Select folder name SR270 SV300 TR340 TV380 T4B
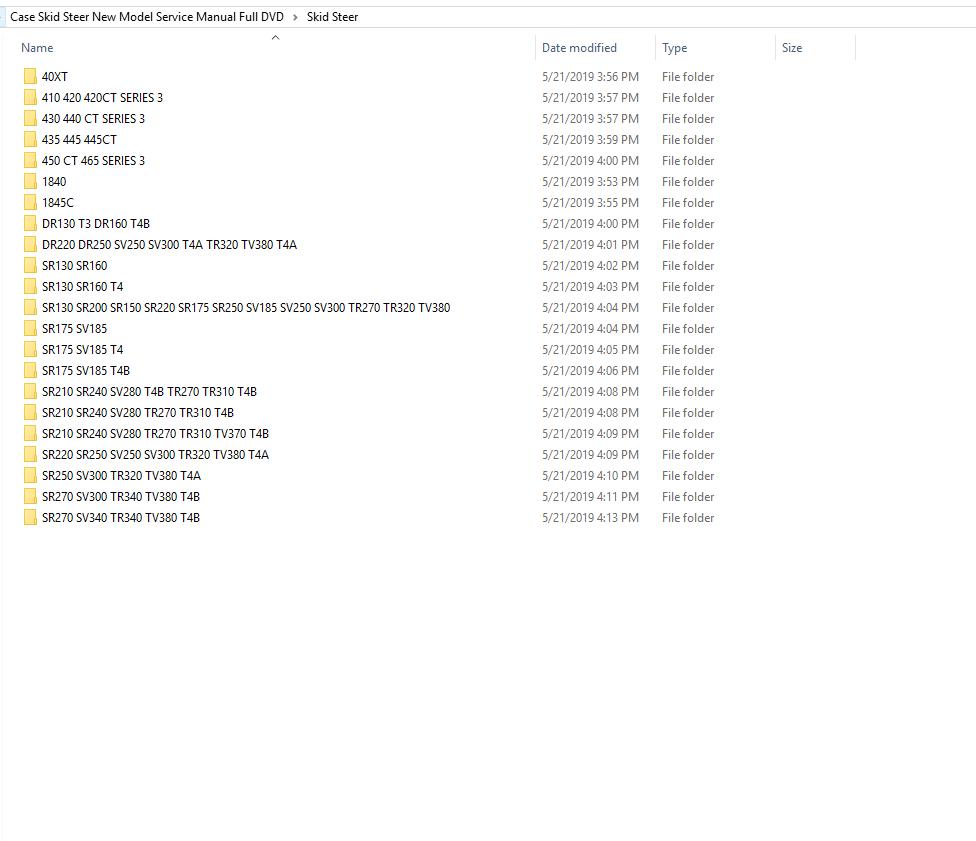 click(x=121, y=497)
